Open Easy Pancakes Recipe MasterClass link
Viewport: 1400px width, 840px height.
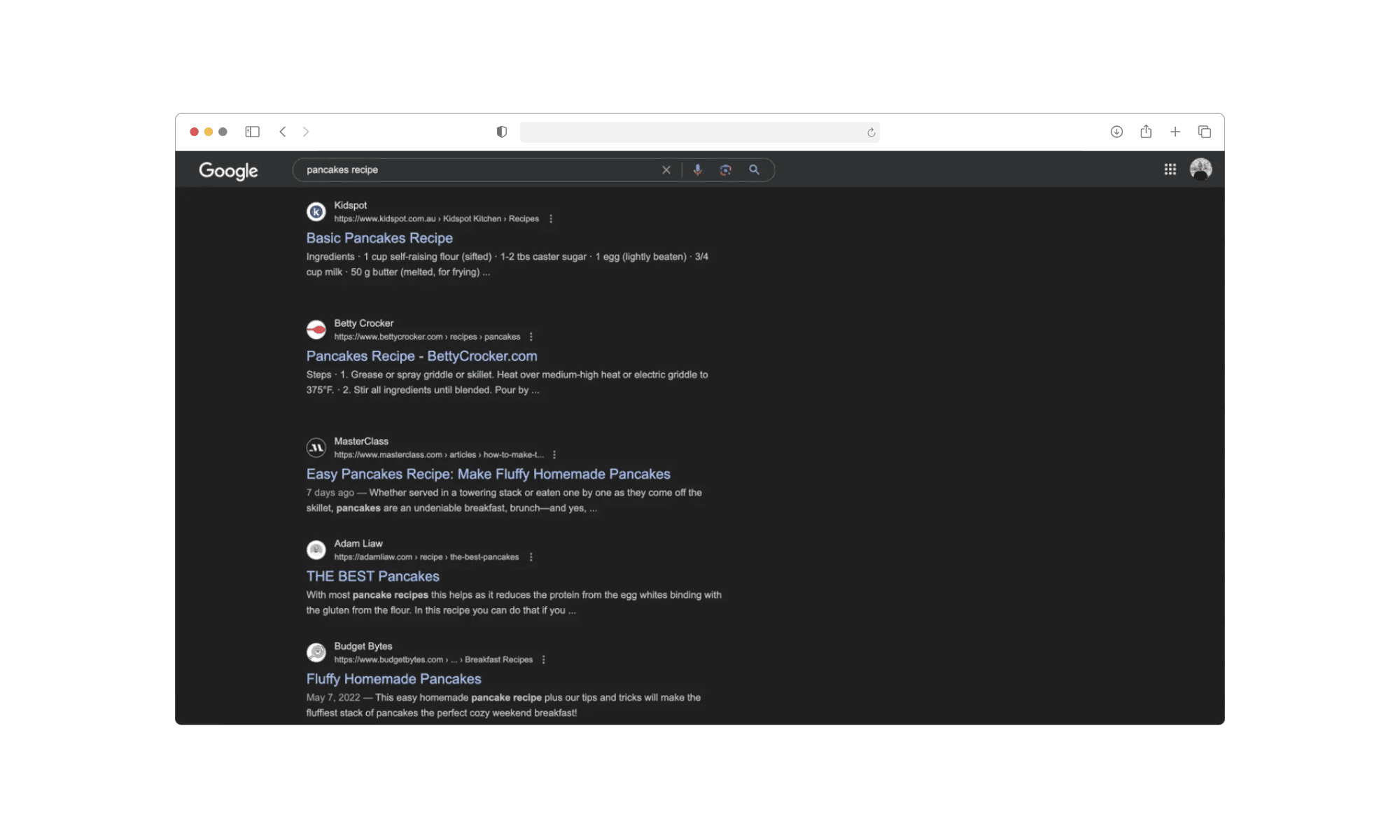(x=488, y=475)
